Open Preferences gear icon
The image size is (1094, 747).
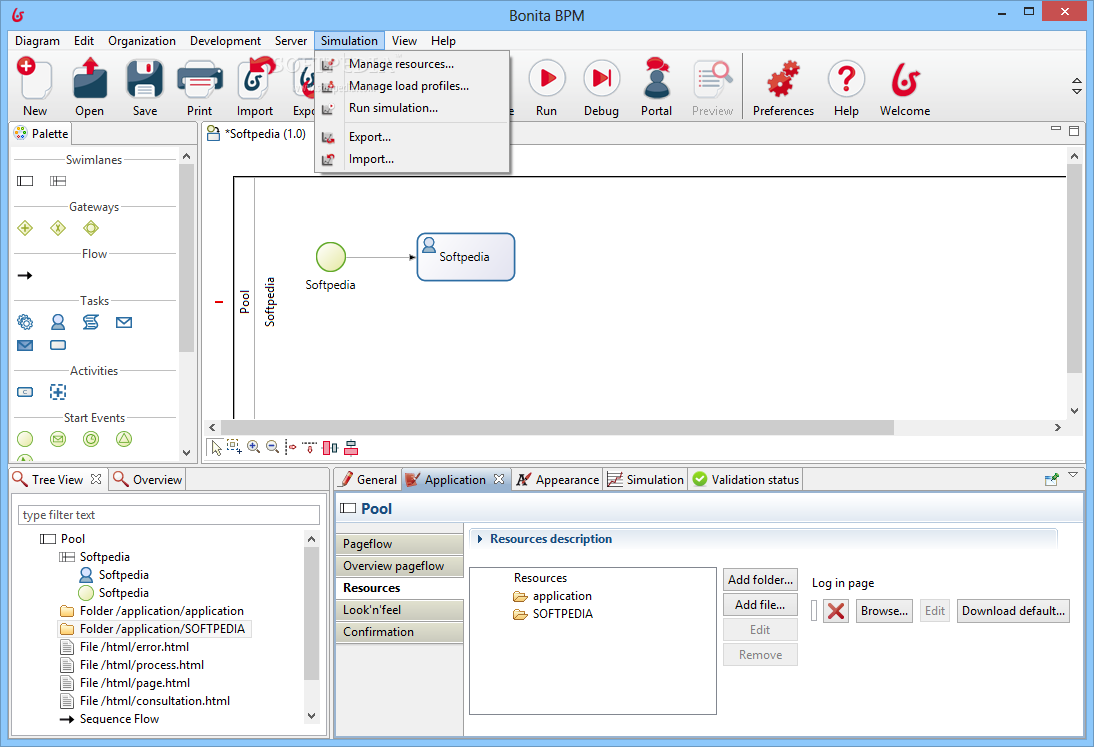(783, 79)
